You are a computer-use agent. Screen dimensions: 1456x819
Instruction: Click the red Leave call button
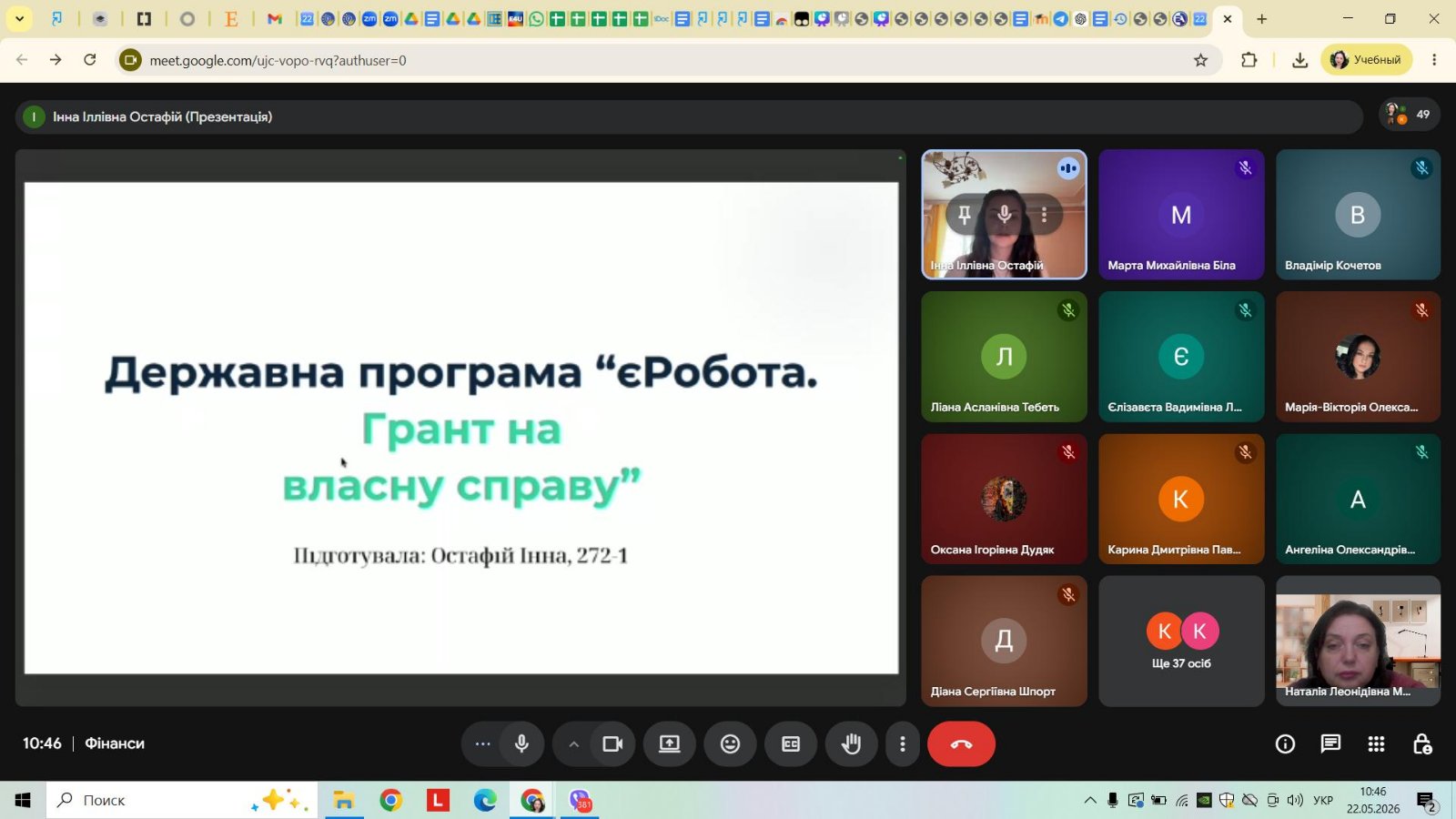point(961,743)
